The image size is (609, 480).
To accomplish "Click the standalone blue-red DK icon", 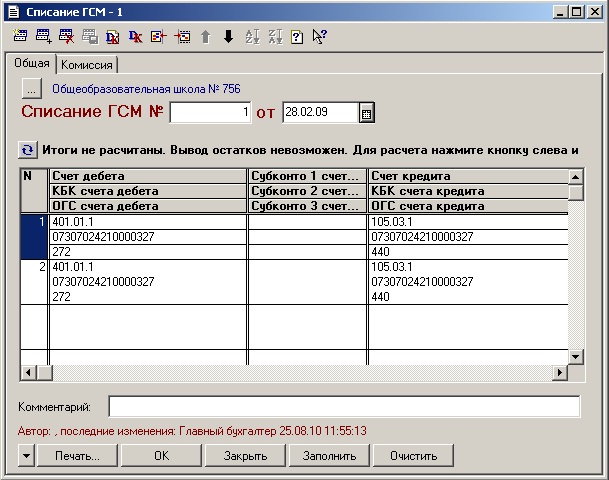I will (136, 37).
